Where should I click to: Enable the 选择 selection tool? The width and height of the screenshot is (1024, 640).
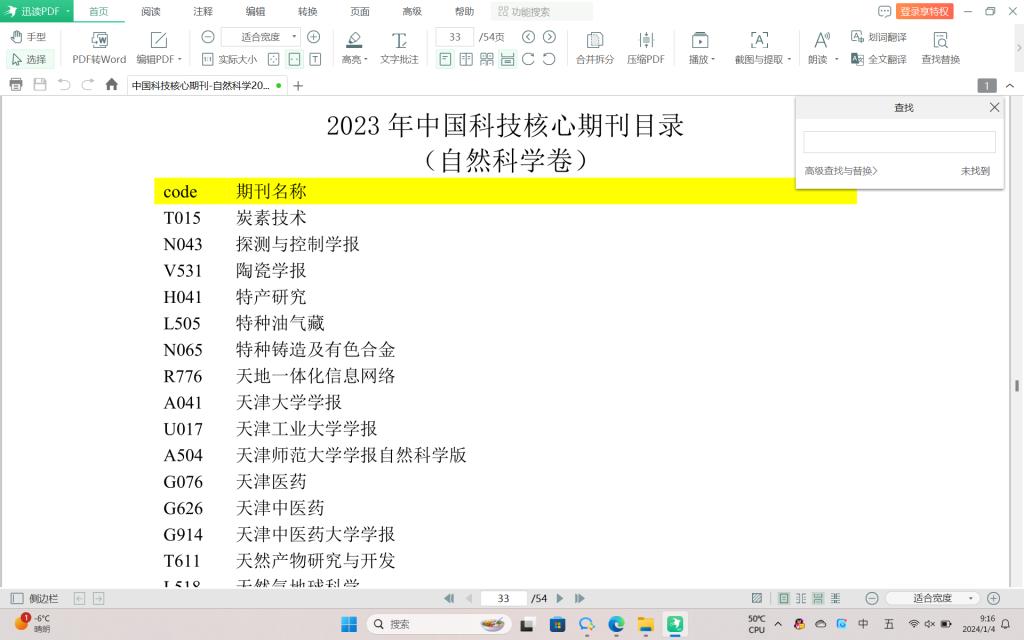(x=28, y=59)
